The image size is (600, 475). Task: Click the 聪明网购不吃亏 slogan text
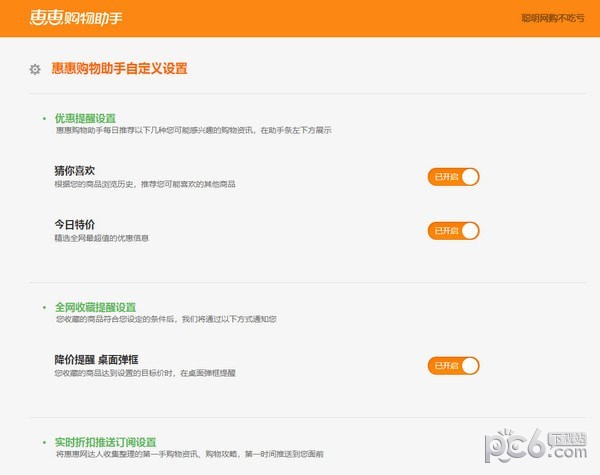553,18
